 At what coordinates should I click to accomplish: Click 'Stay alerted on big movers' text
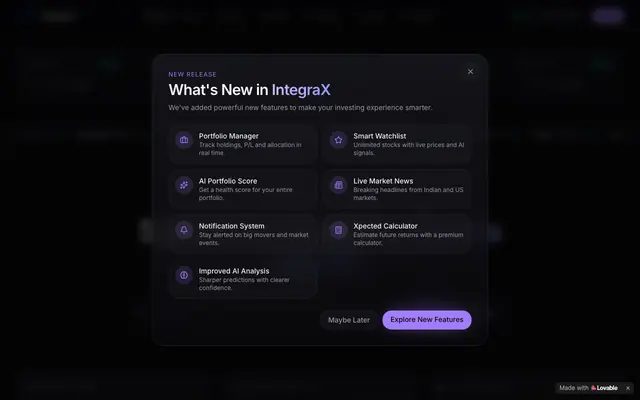coord(253,239)
